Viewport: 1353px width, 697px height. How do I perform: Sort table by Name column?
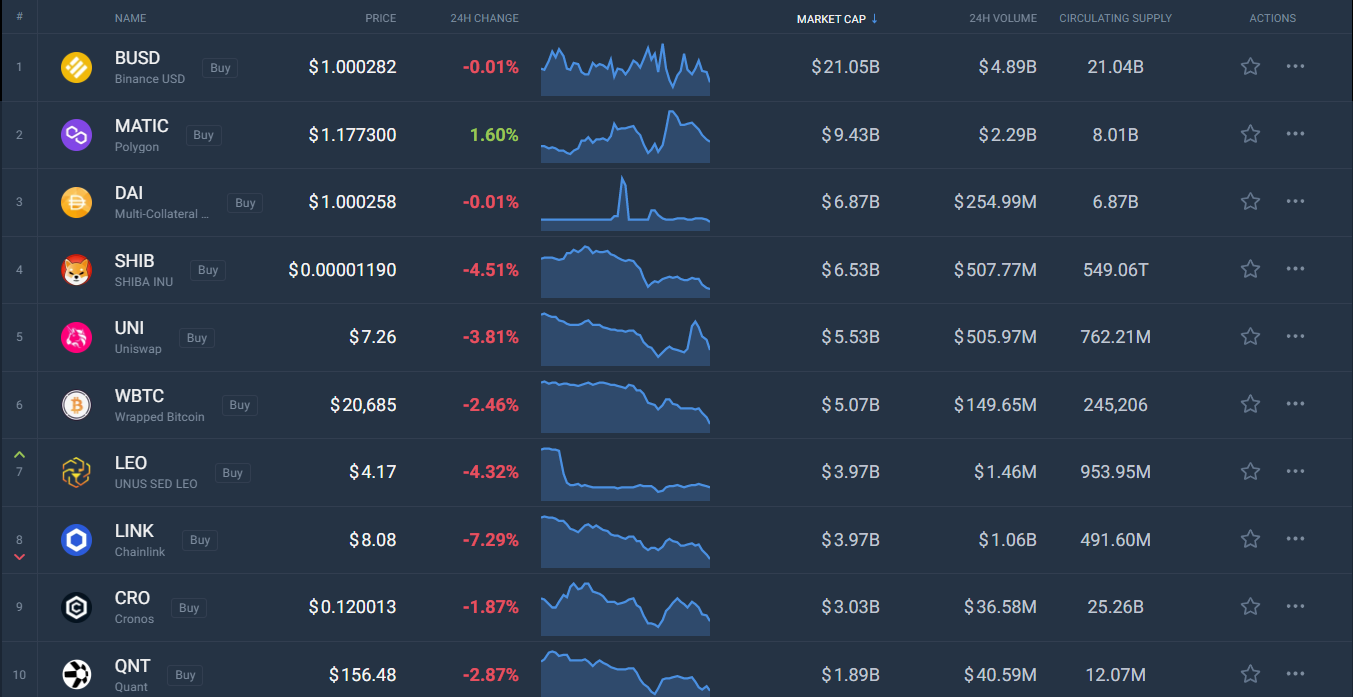point(130,18)
